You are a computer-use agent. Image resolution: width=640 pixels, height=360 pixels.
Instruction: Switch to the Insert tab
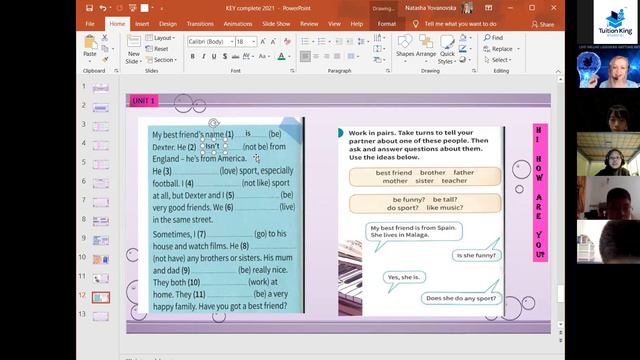(x=142, y=24)
